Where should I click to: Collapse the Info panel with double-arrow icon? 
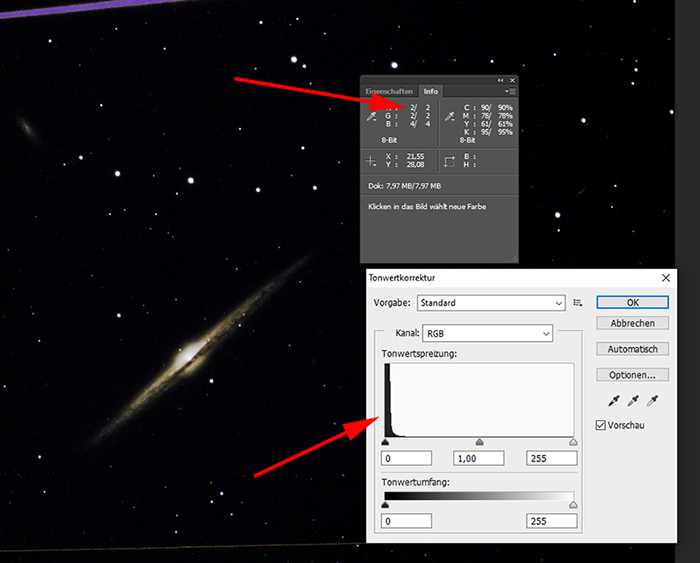tap(500, 80)
